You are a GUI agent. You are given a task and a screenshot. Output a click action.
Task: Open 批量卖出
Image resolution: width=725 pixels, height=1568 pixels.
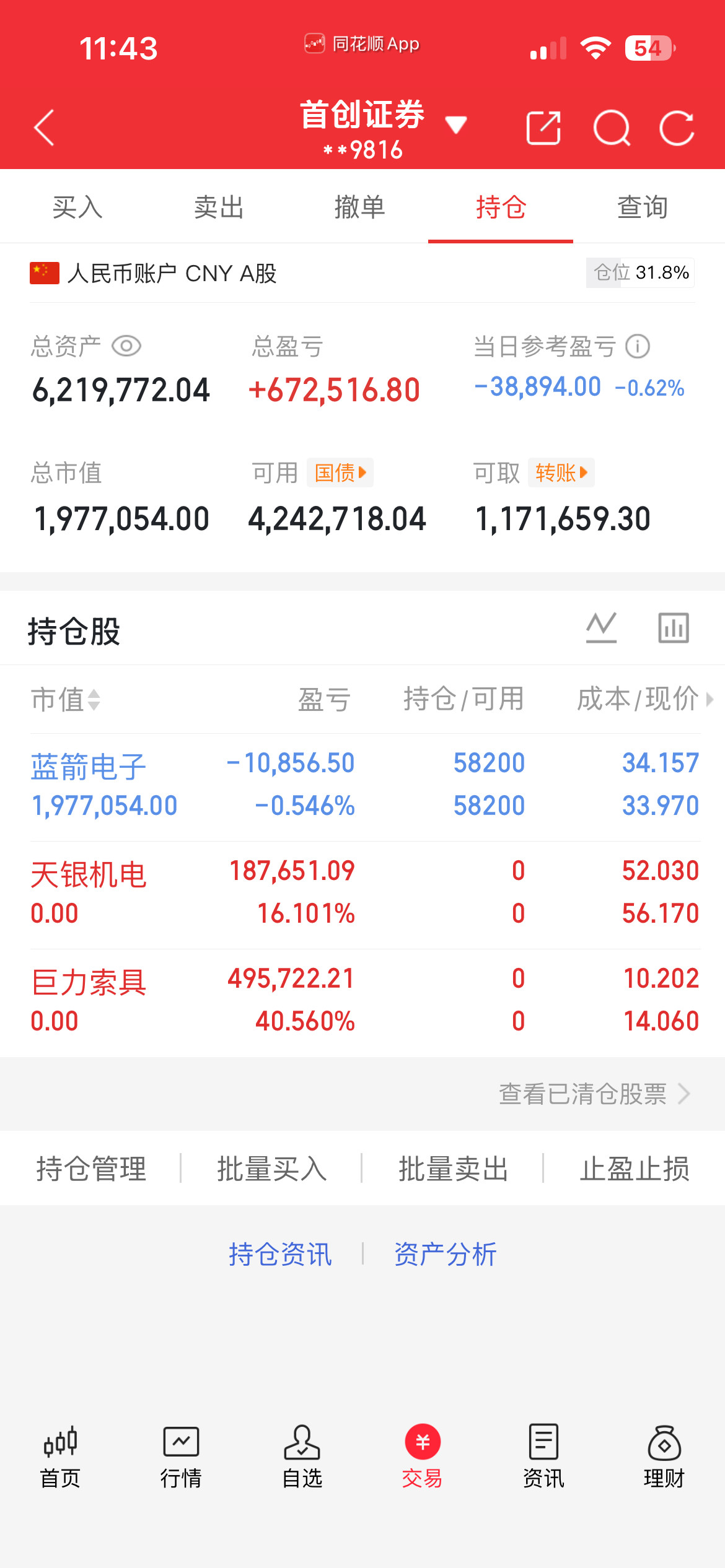tap(454, 1169)
